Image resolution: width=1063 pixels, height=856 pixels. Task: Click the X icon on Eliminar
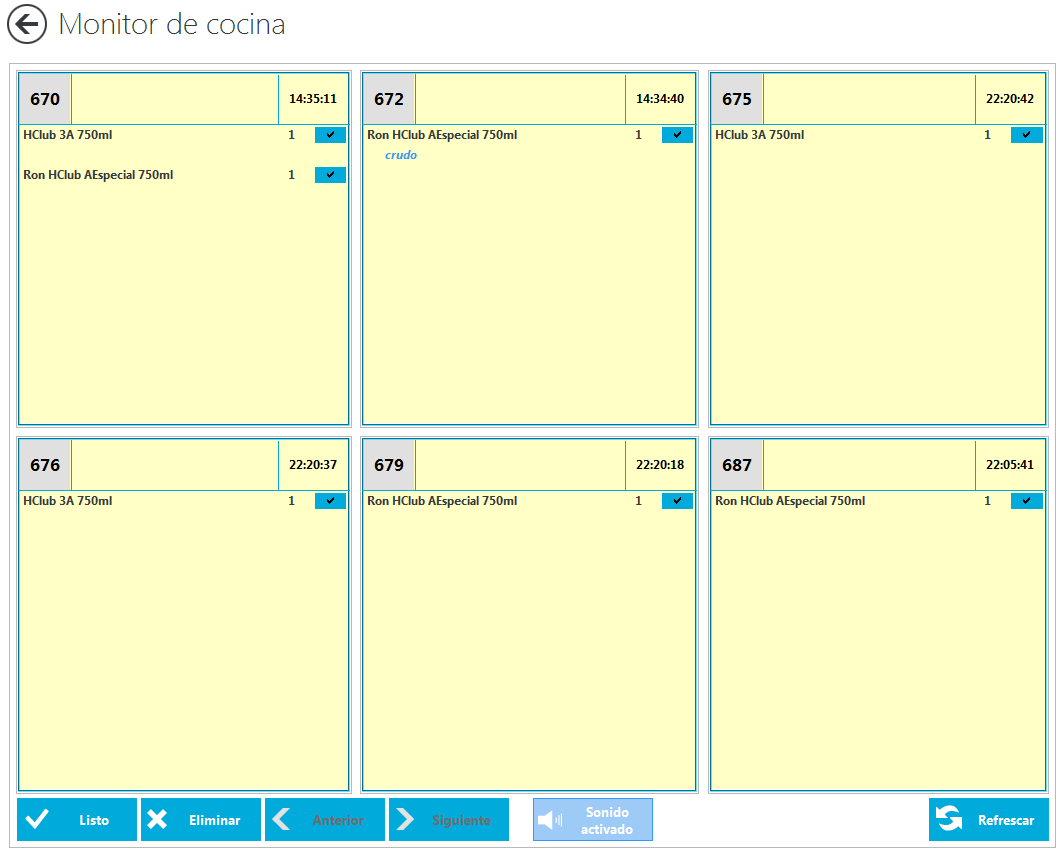point(160,819)
